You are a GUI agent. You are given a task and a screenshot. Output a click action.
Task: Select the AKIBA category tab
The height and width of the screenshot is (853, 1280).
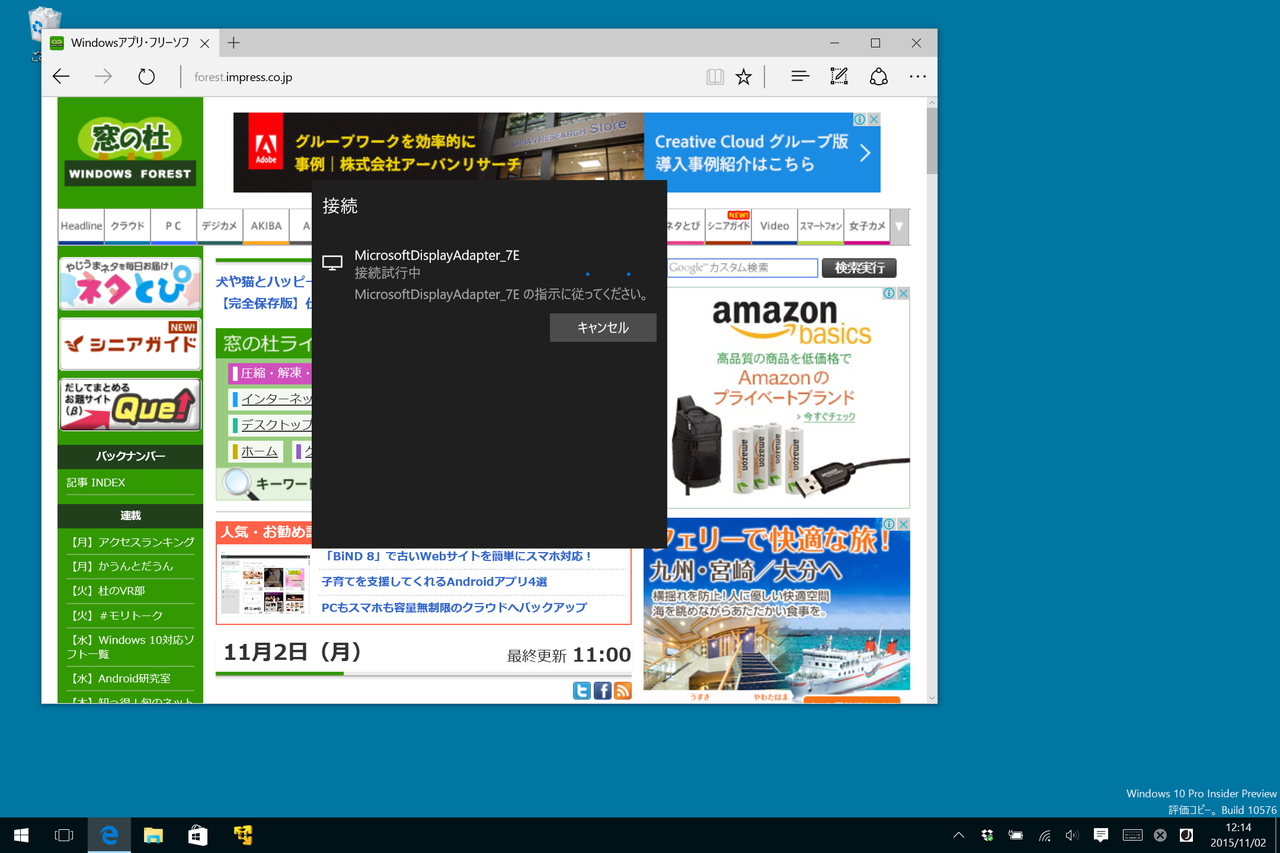pos(265,226)
